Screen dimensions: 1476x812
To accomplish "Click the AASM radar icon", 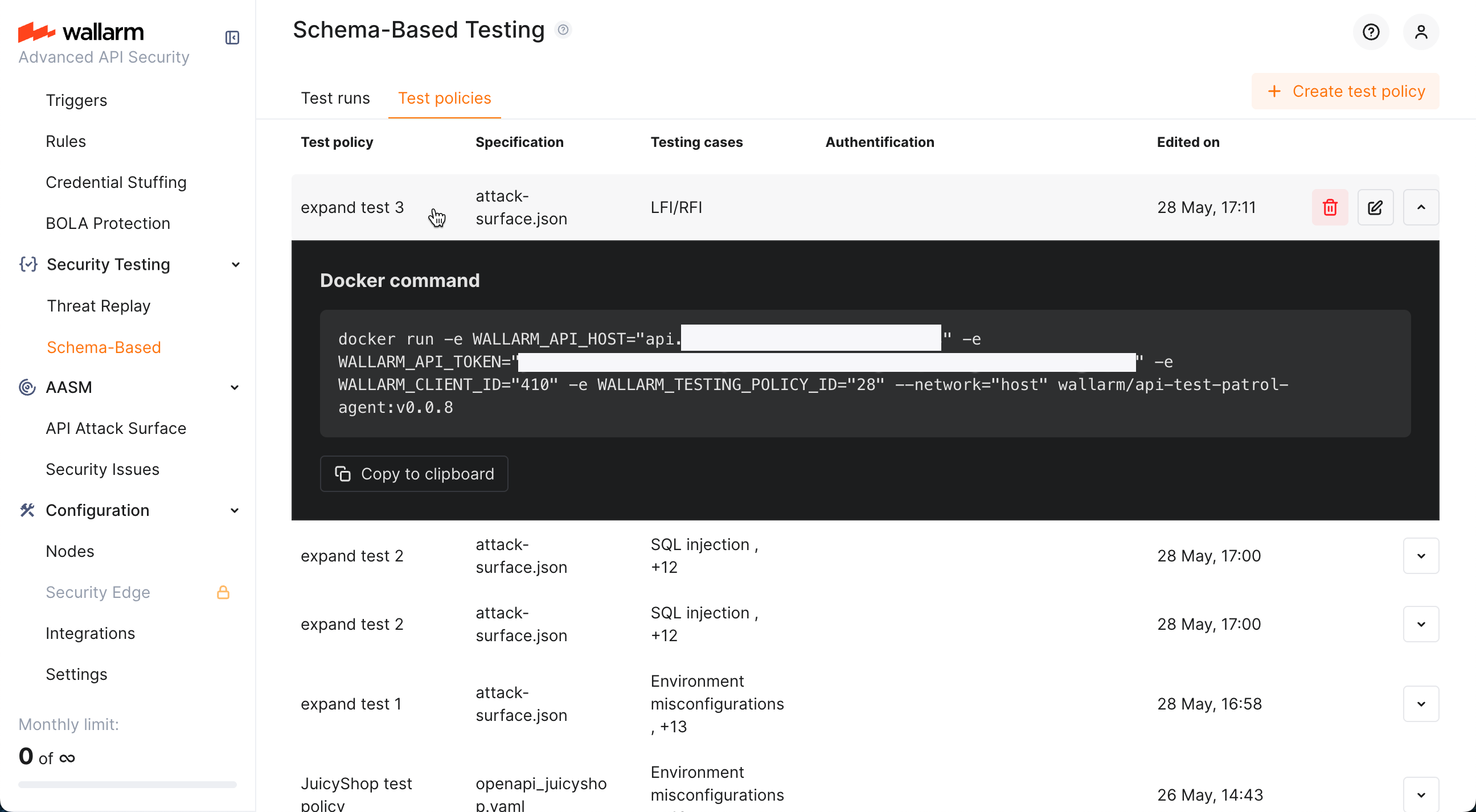I will [27, 387].
